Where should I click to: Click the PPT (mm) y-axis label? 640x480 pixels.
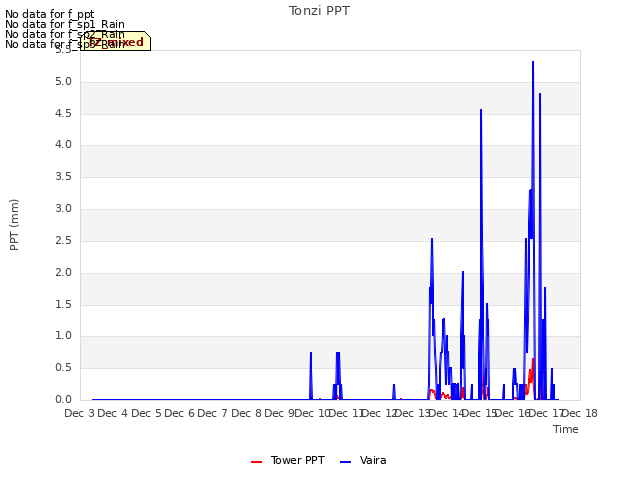point(14,225)
